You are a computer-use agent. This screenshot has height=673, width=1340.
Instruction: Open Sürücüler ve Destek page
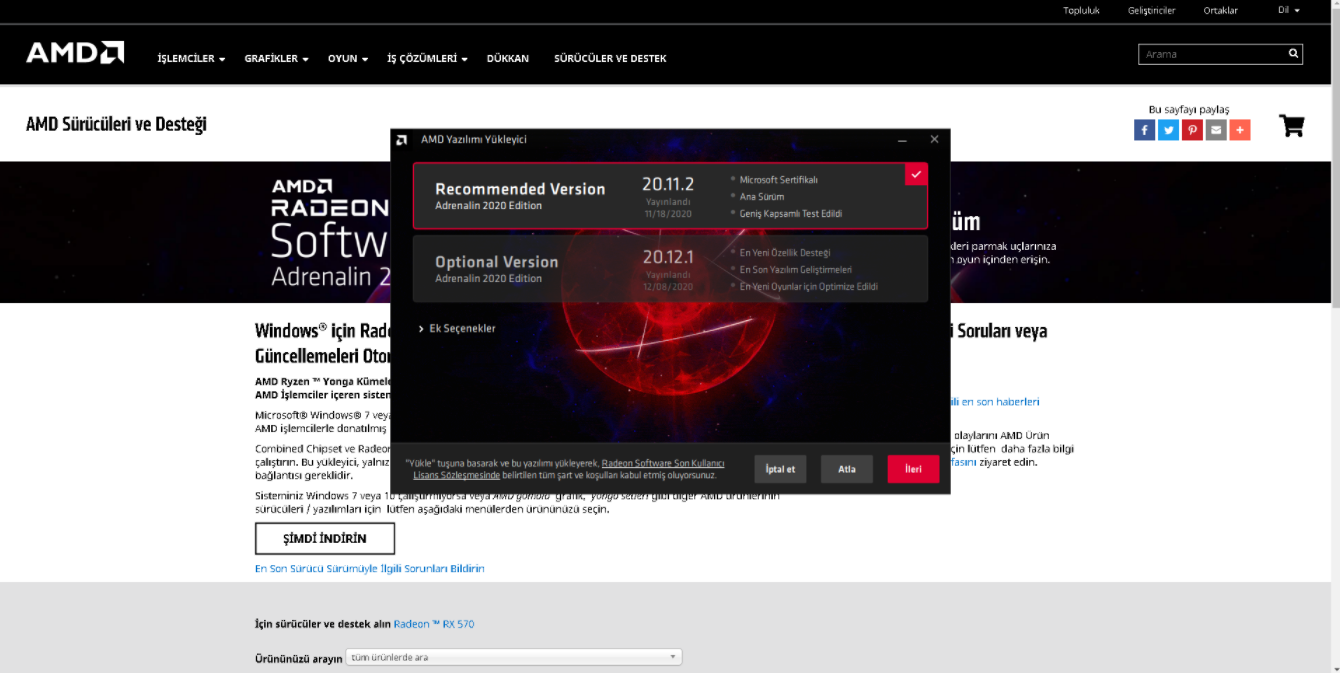(610, 59)
